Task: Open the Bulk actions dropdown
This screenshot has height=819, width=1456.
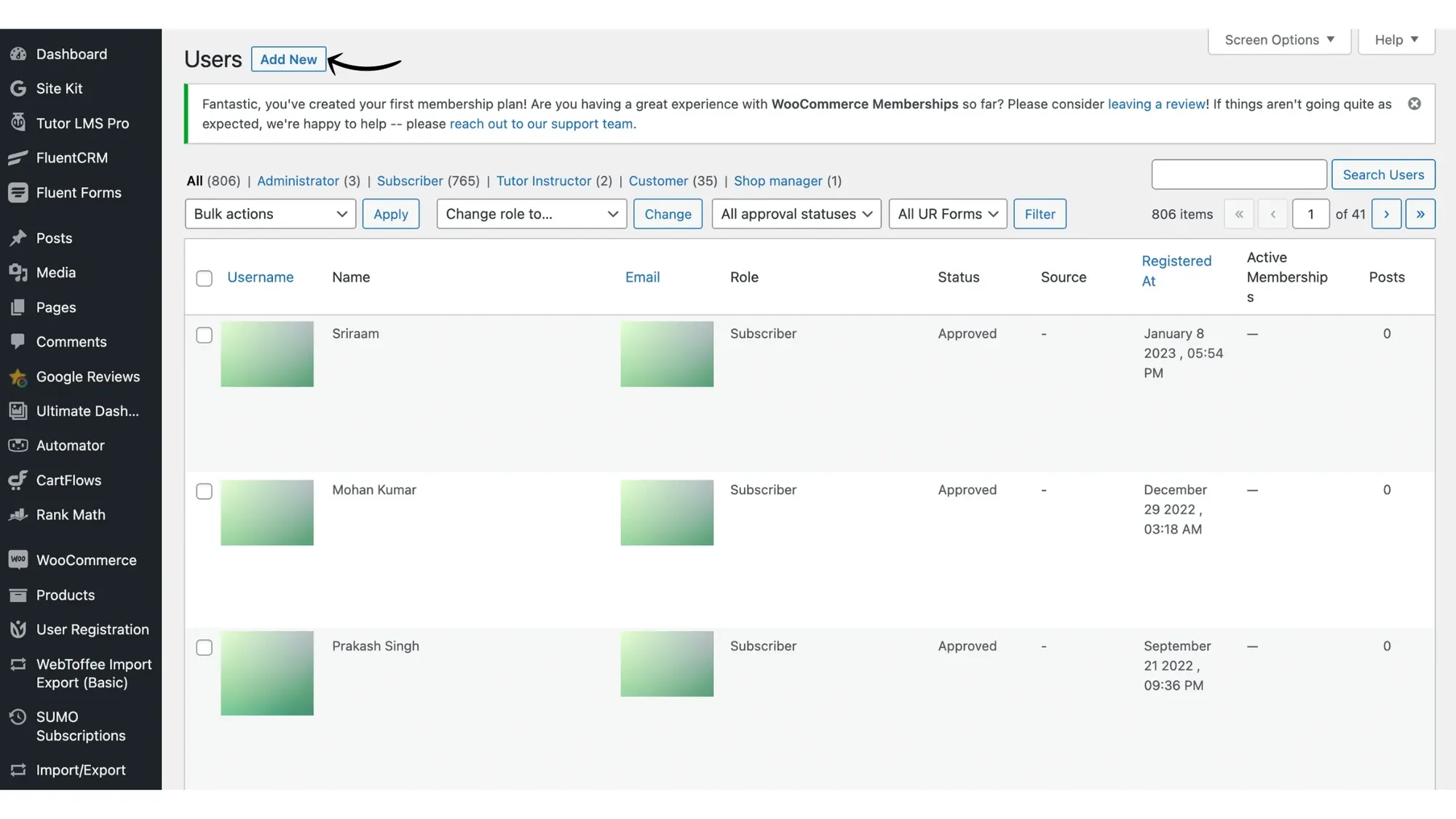Action: (x=270, y=214)
